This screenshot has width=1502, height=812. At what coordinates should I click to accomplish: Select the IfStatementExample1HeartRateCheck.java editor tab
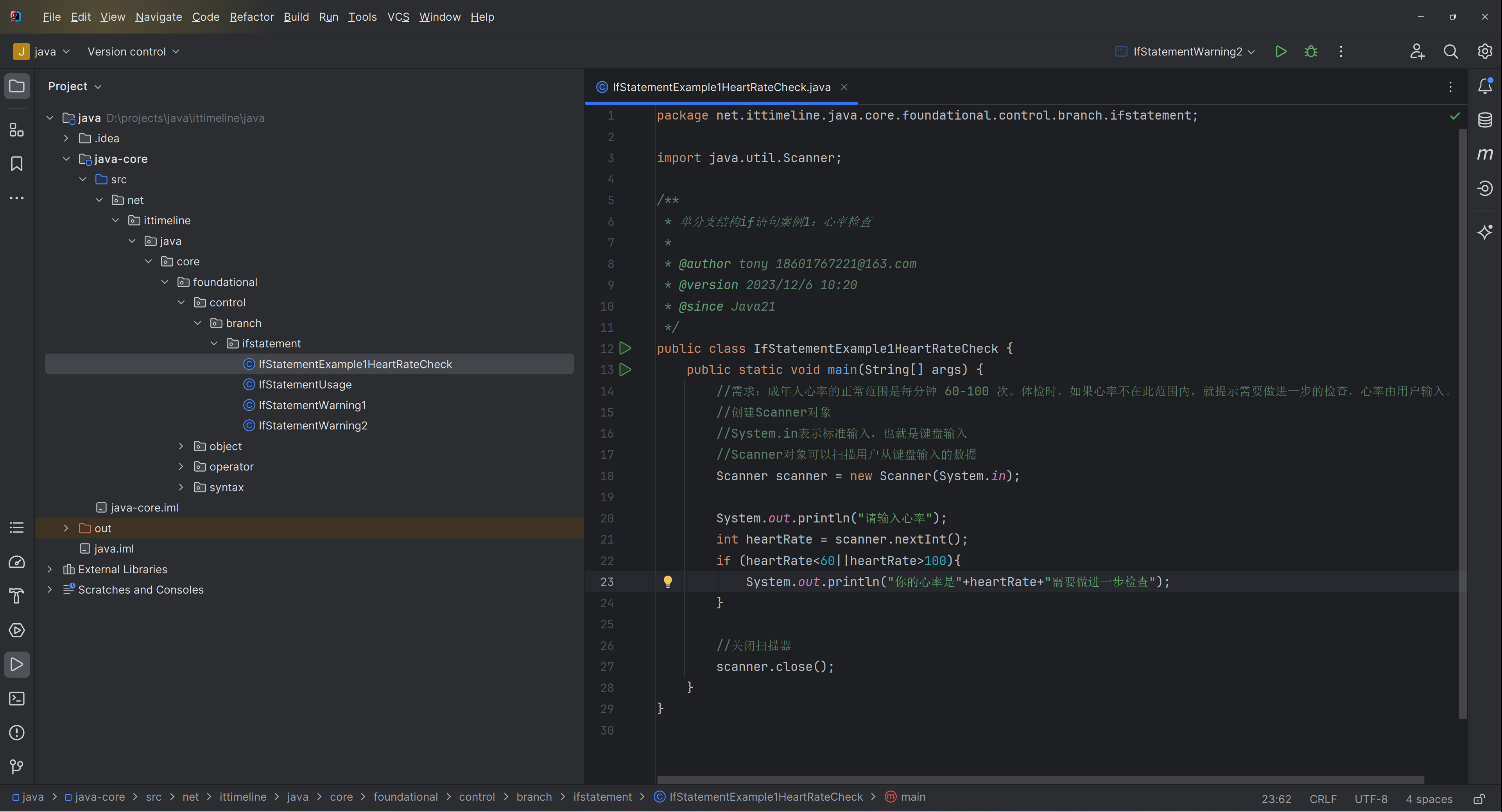[721, 87]
